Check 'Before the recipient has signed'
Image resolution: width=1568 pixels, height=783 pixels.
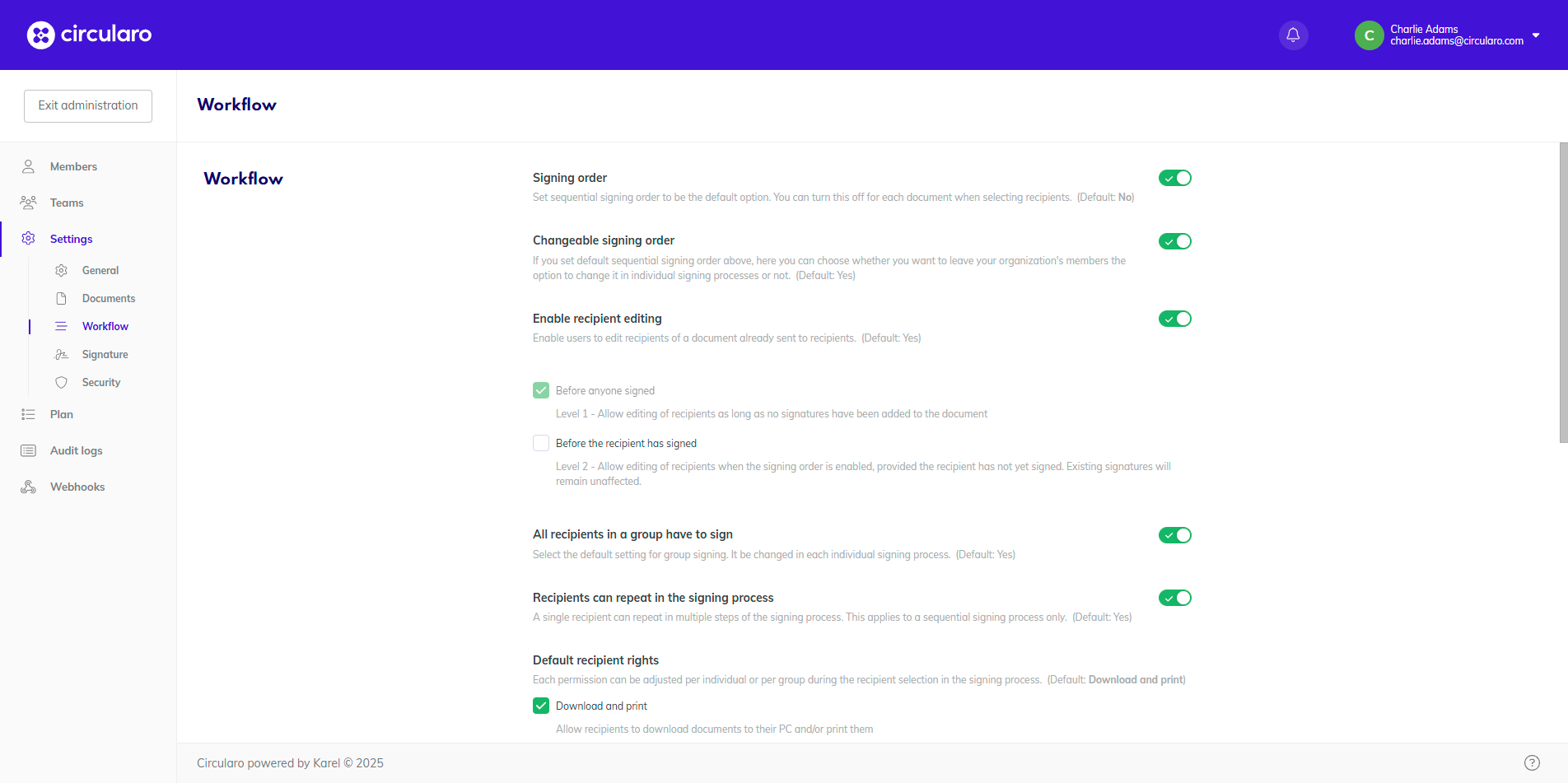click(x=541, y=443)
